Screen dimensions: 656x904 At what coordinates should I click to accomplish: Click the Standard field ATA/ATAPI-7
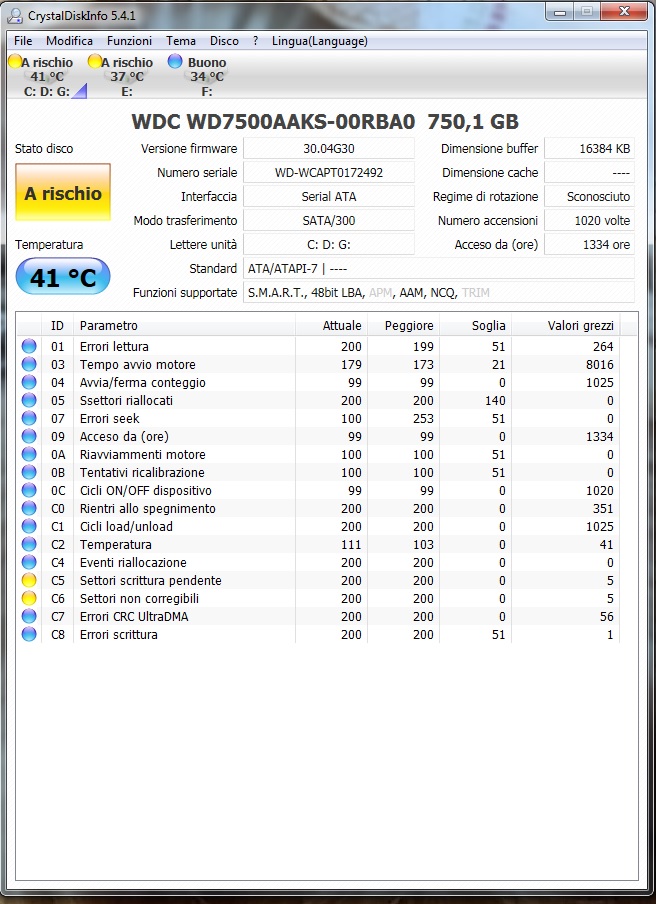point(439,269)
